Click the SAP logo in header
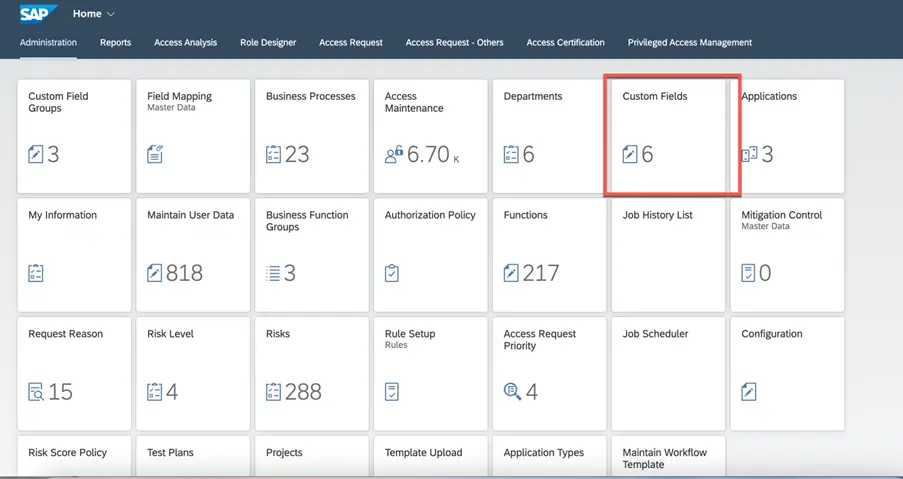 39,14
